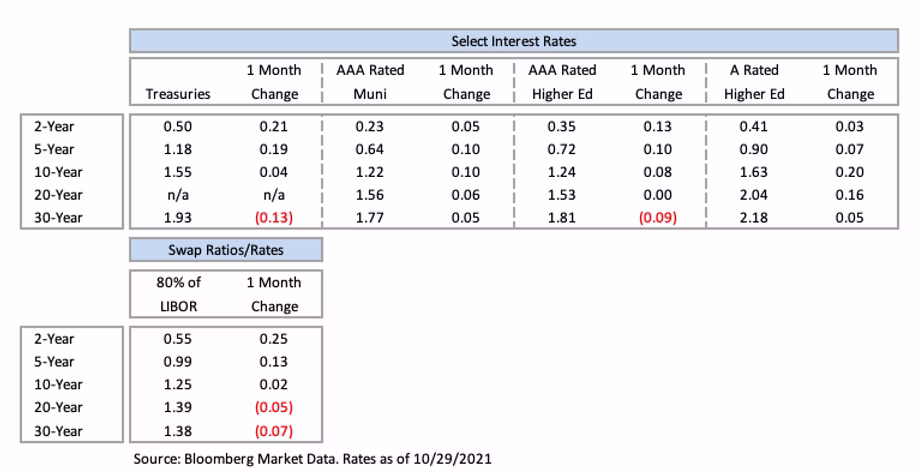Click the 80% of LIBOR column heading
Image resolution: width=918 pixels, height=474 pixels.
coord(178,294)
